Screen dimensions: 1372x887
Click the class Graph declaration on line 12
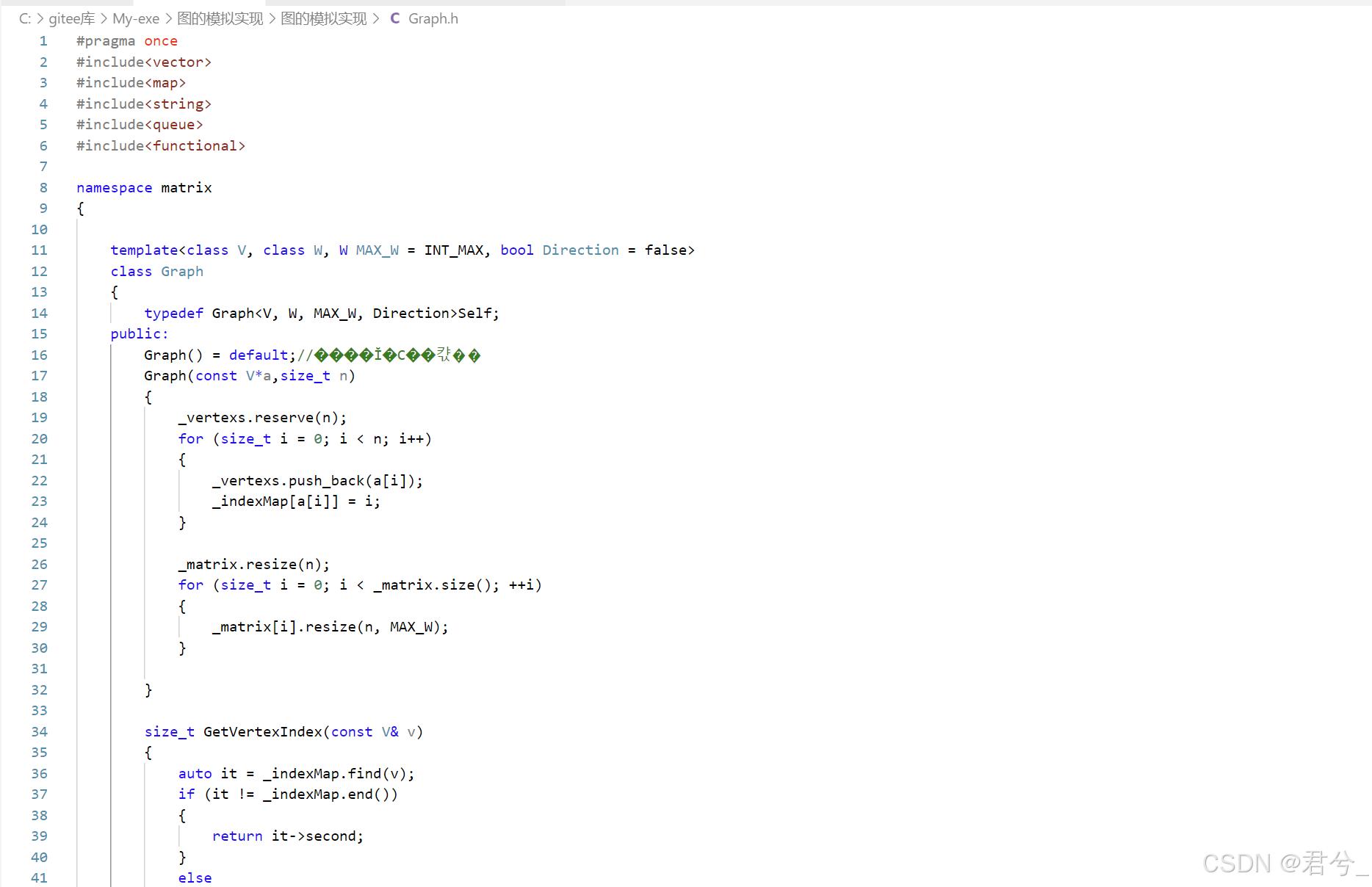tap(156, 271)
